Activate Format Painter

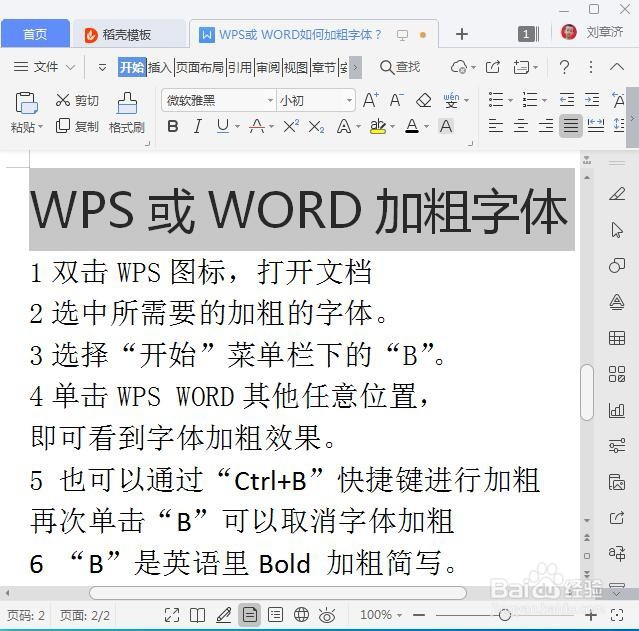(x=127, y=113)
